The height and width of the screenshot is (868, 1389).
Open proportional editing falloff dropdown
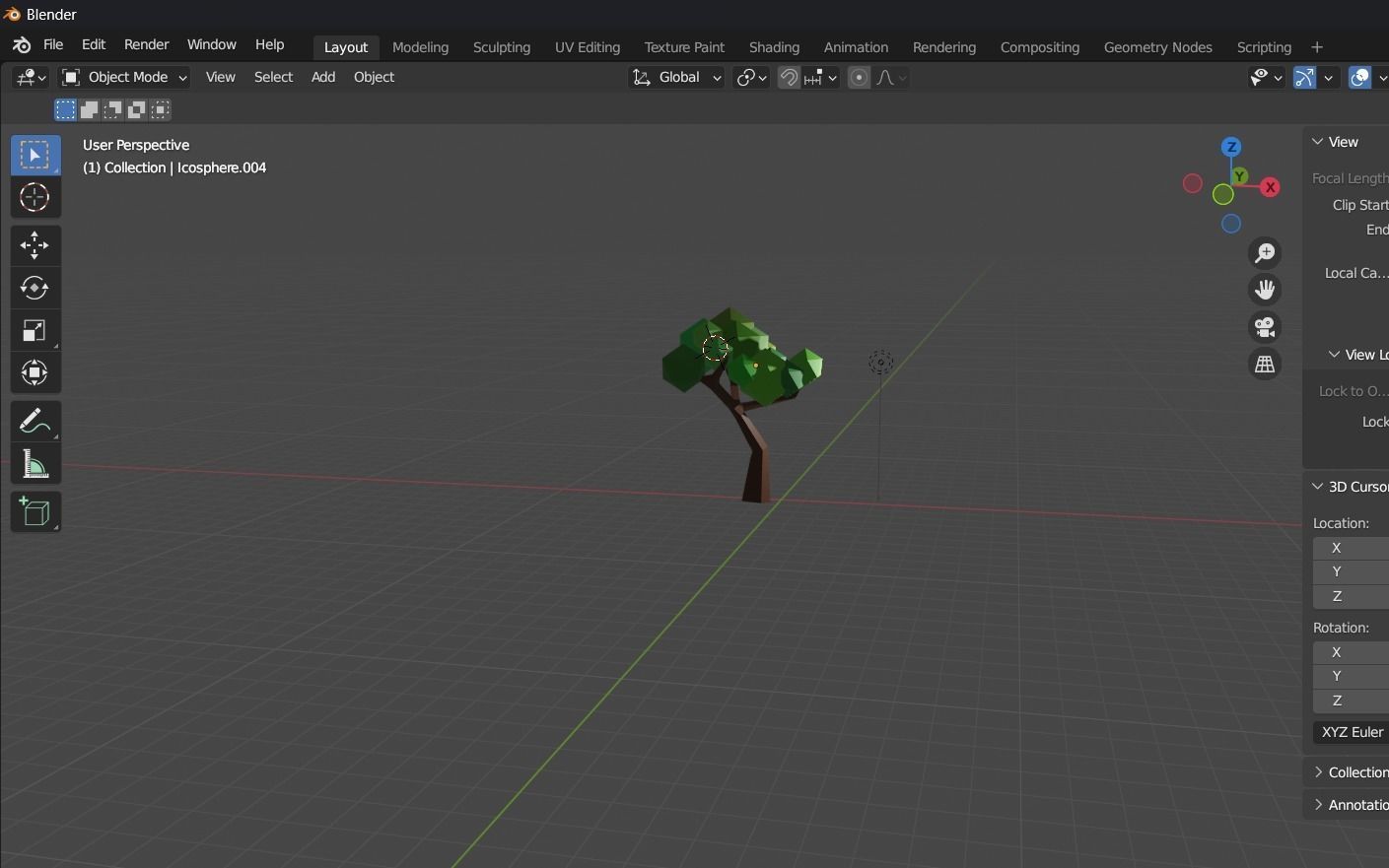891,77
